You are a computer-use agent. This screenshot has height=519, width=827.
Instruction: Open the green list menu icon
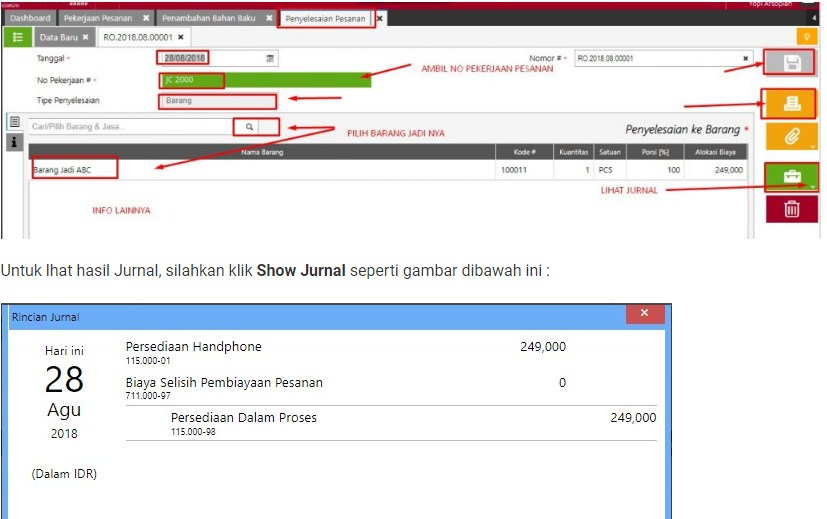point(17,37)
